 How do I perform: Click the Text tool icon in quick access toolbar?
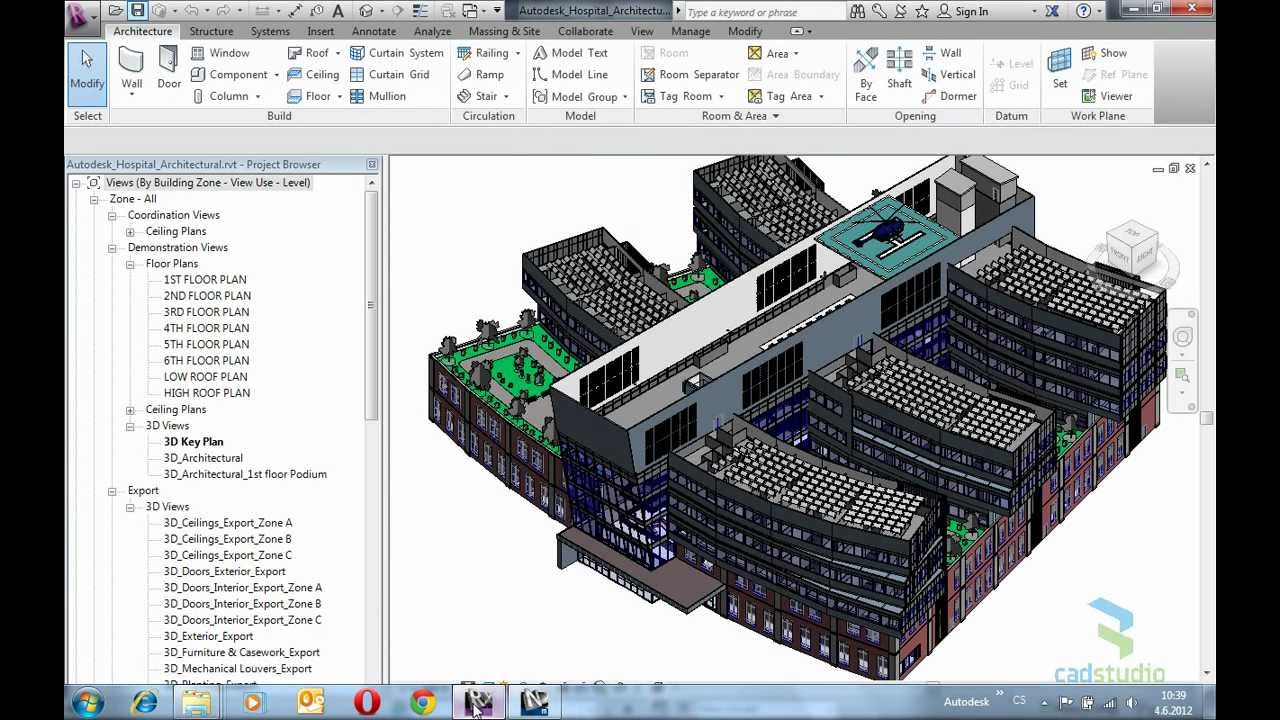pyautogui.click(x=338, y=11)
